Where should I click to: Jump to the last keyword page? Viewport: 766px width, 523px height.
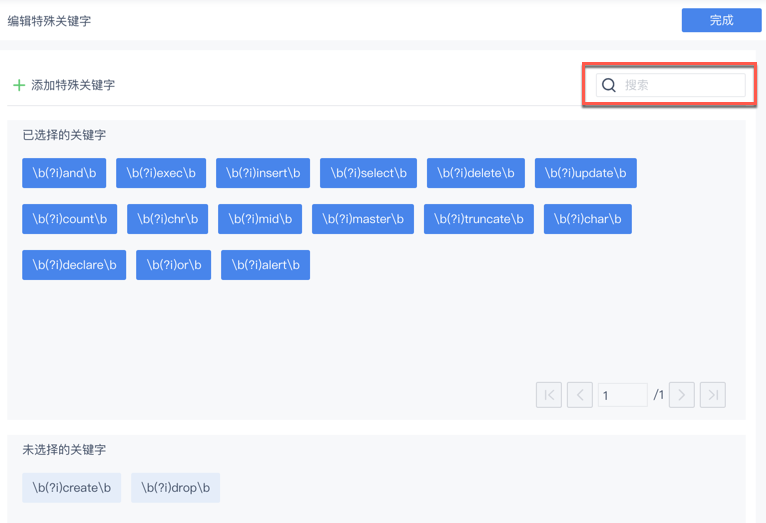[713, 395]
